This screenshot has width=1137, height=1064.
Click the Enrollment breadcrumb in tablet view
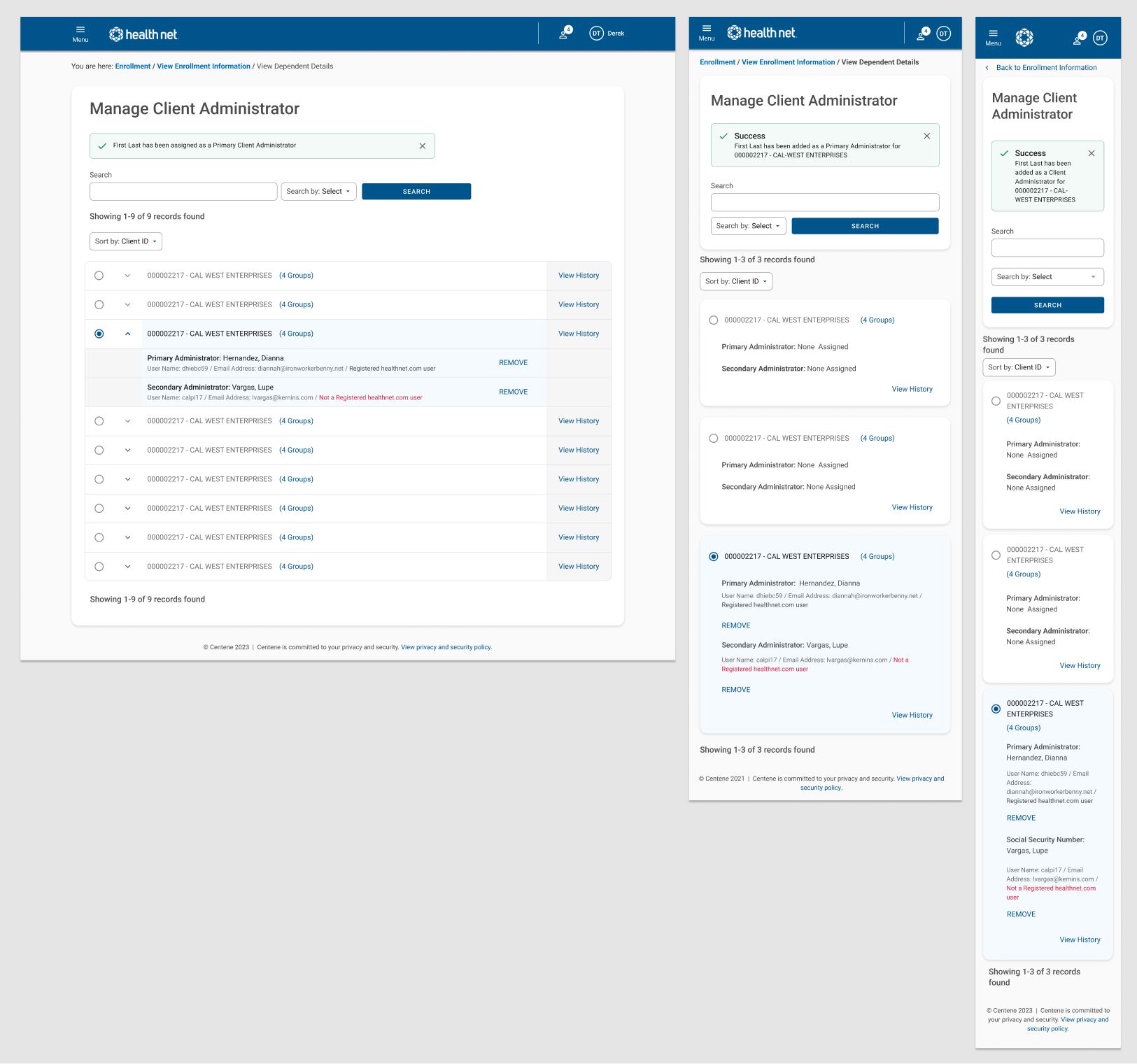point(717,62)
